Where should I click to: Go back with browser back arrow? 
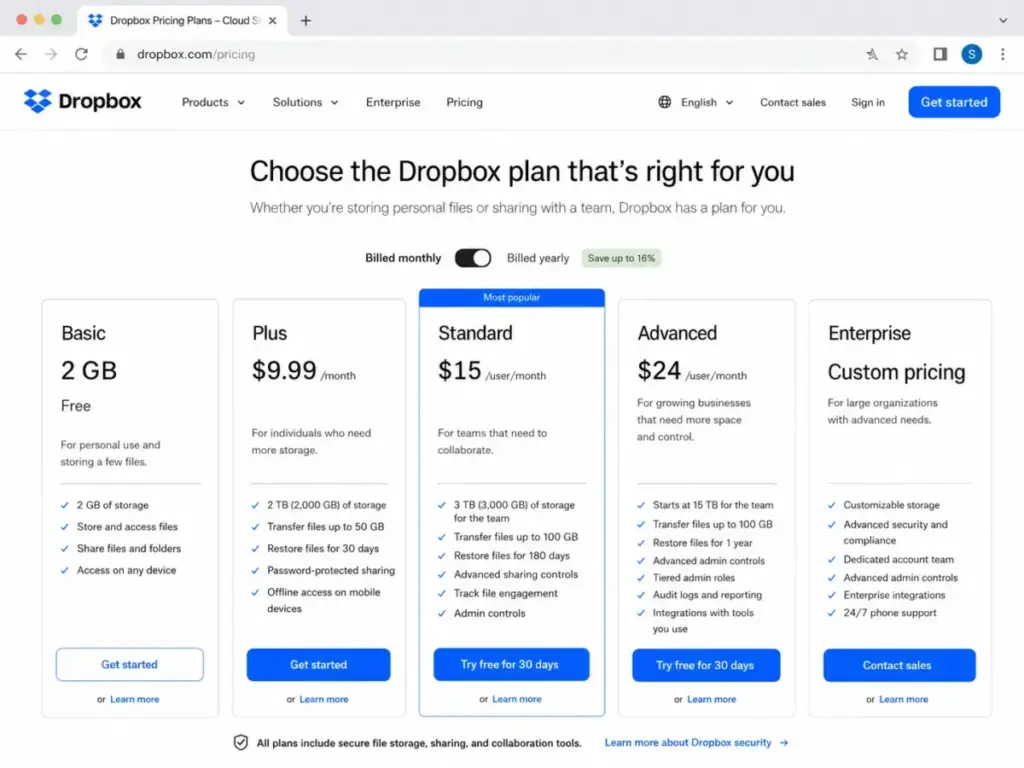click(x=21, y=54)
